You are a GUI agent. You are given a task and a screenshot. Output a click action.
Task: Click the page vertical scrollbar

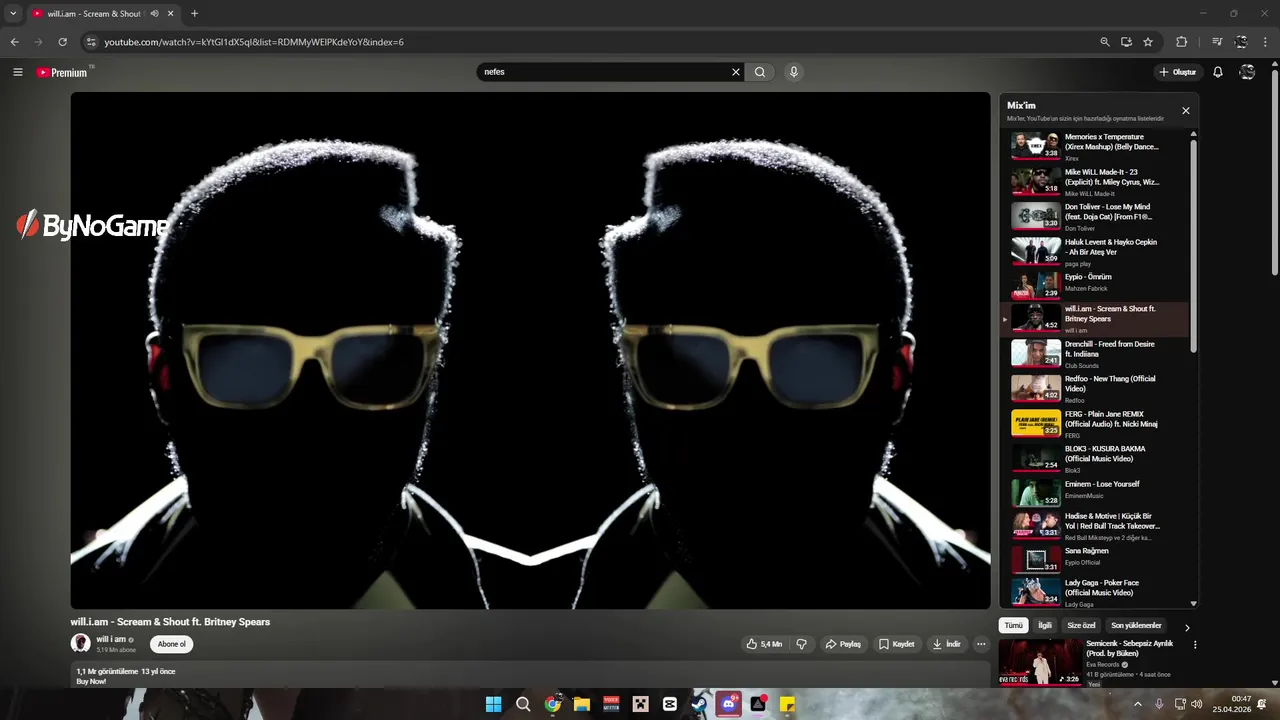tap(1274, 170)
